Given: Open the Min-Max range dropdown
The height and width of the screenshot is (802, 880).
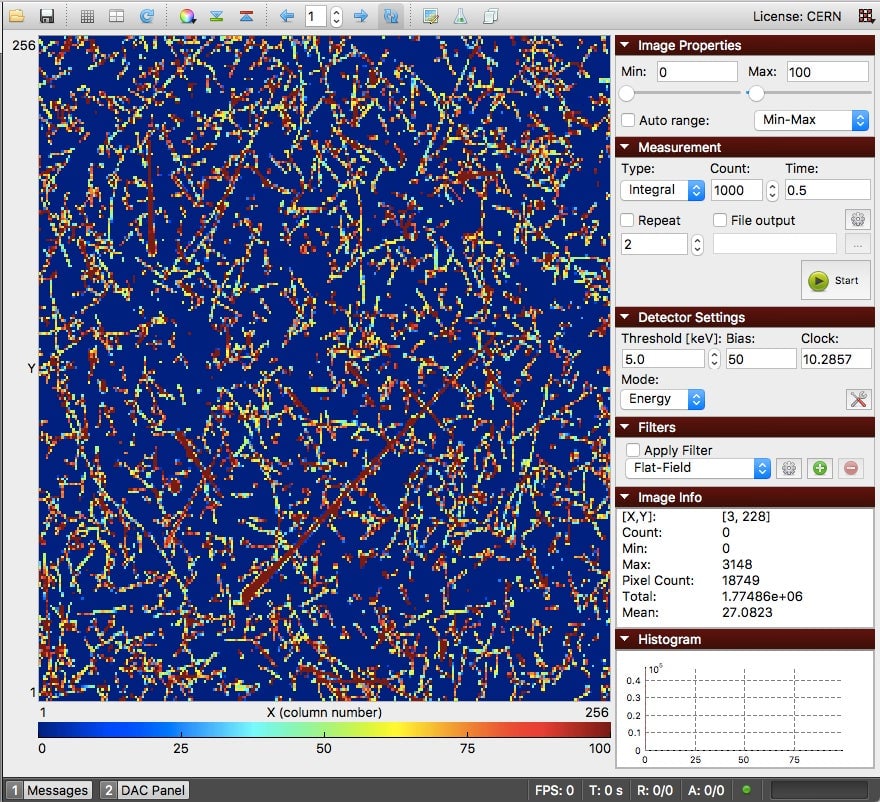Looking at the screenshot, I should point(810,118).
